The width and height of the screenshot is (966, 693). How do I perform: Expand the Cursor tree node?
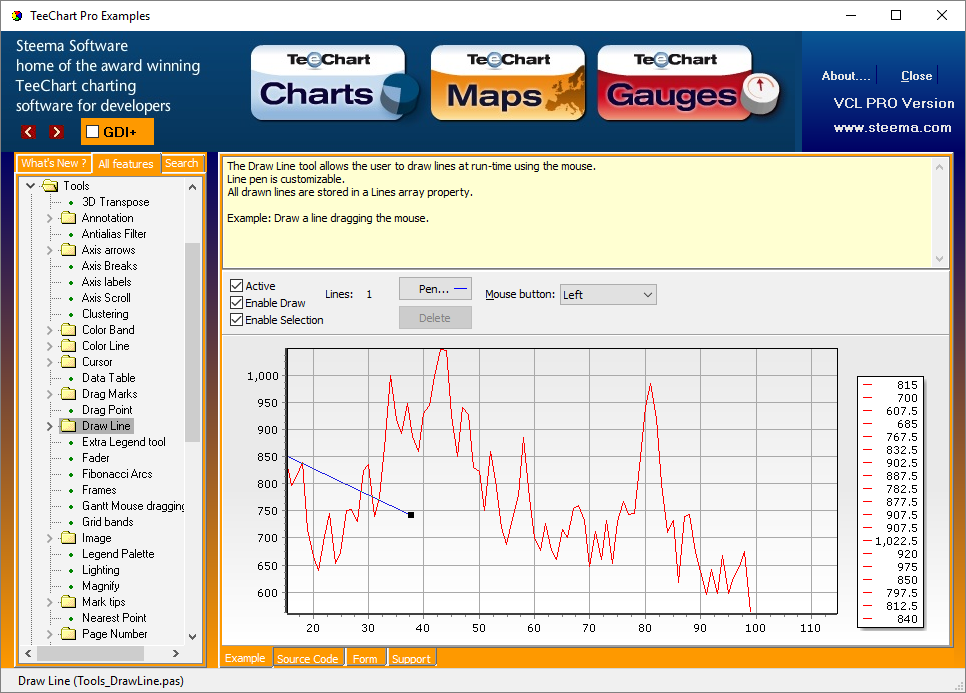click(49, 362)
